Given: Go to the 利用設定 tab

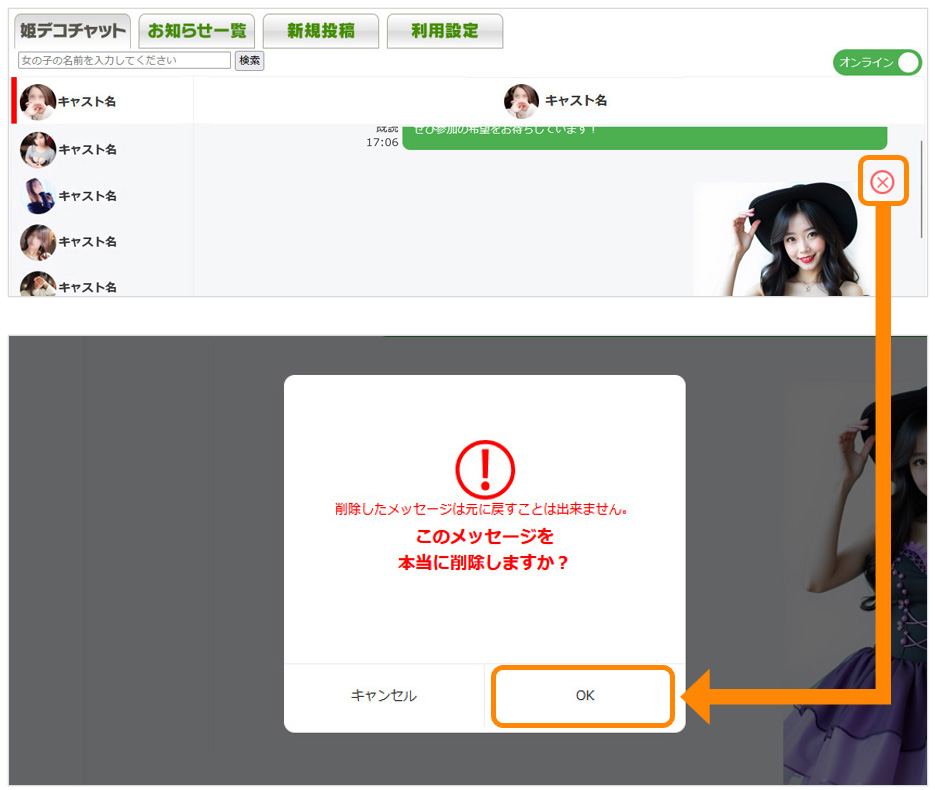Looking at the screenshot, I should [445, 31].
